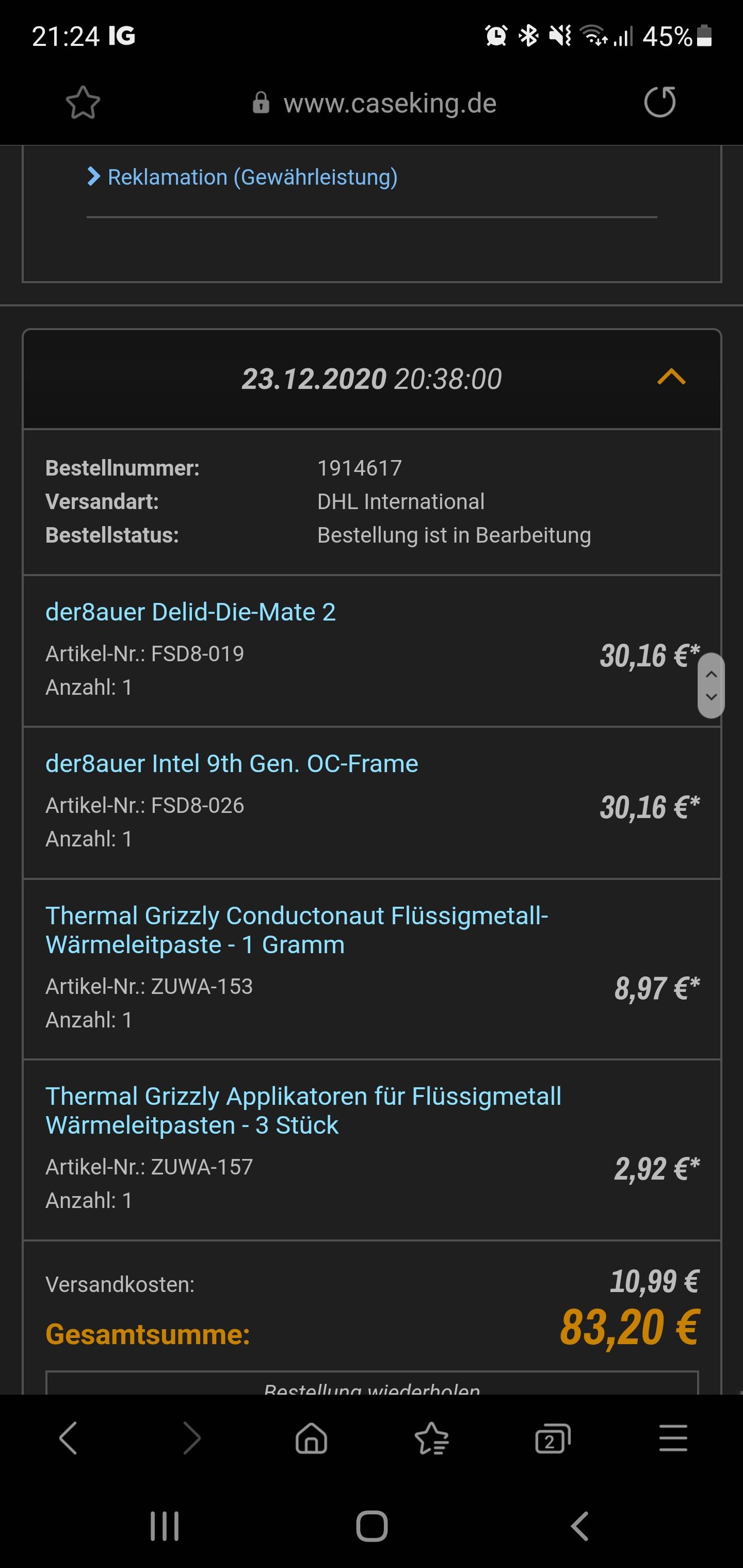This screenshot has height=1568, width=743.
Task: Tap the browser forward arrow
Action: coord(192,1439)
